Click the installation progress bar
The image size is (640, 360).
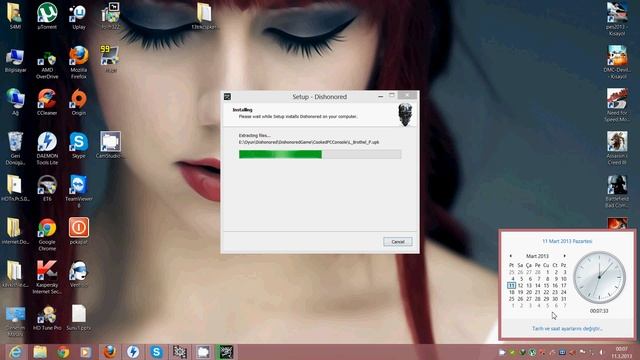point(320,154)
